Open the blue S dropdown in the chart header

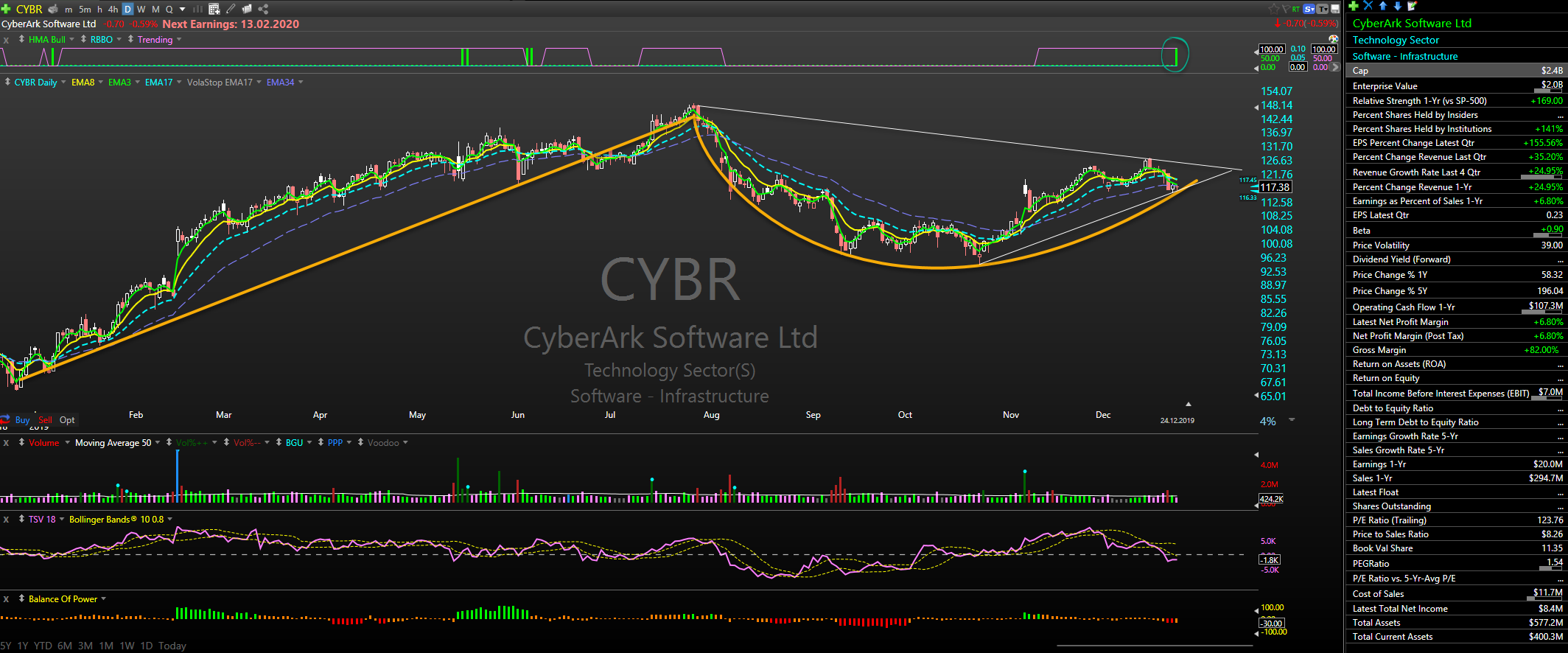point(1309,9)
